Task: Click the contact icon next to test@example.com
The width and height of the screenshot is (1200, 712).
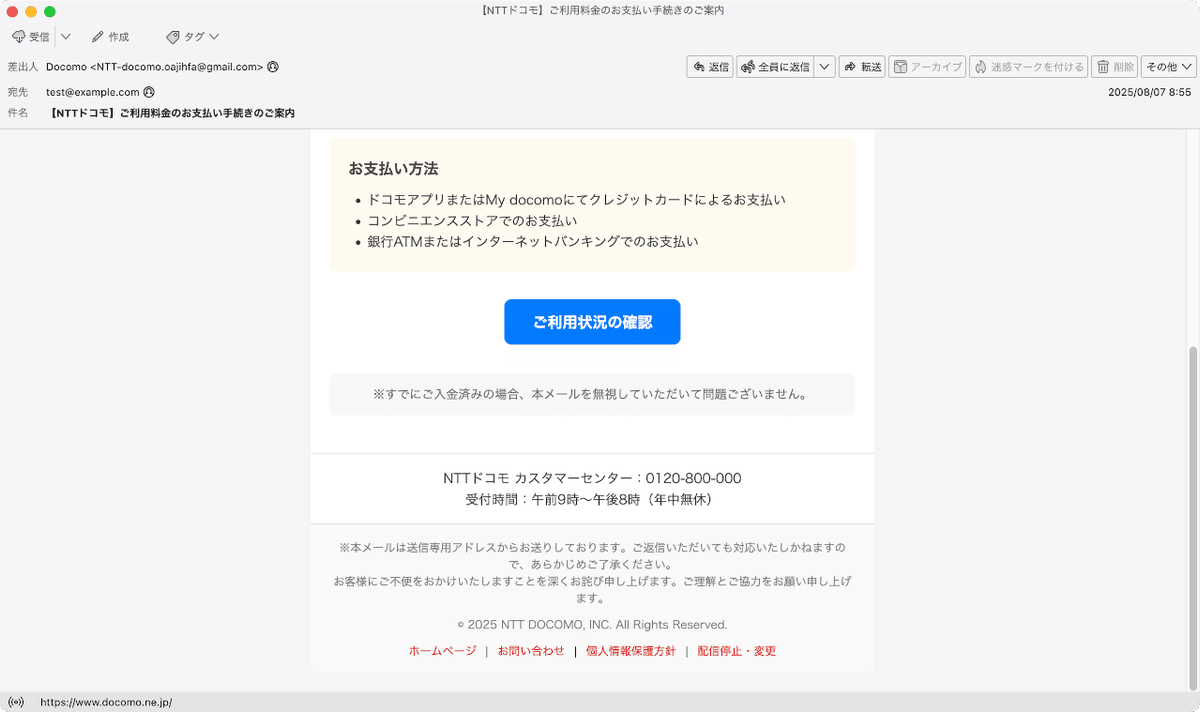Action: [149, 92]
